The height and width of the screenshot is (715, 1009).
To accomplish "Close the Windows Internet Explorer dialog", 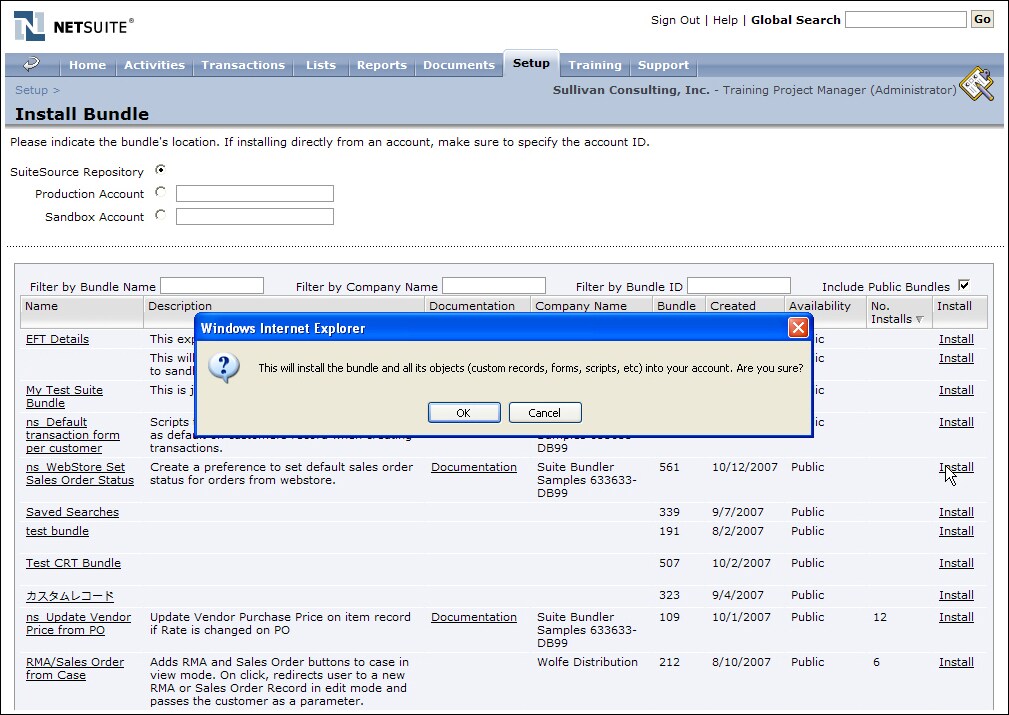I will point(798,328).
